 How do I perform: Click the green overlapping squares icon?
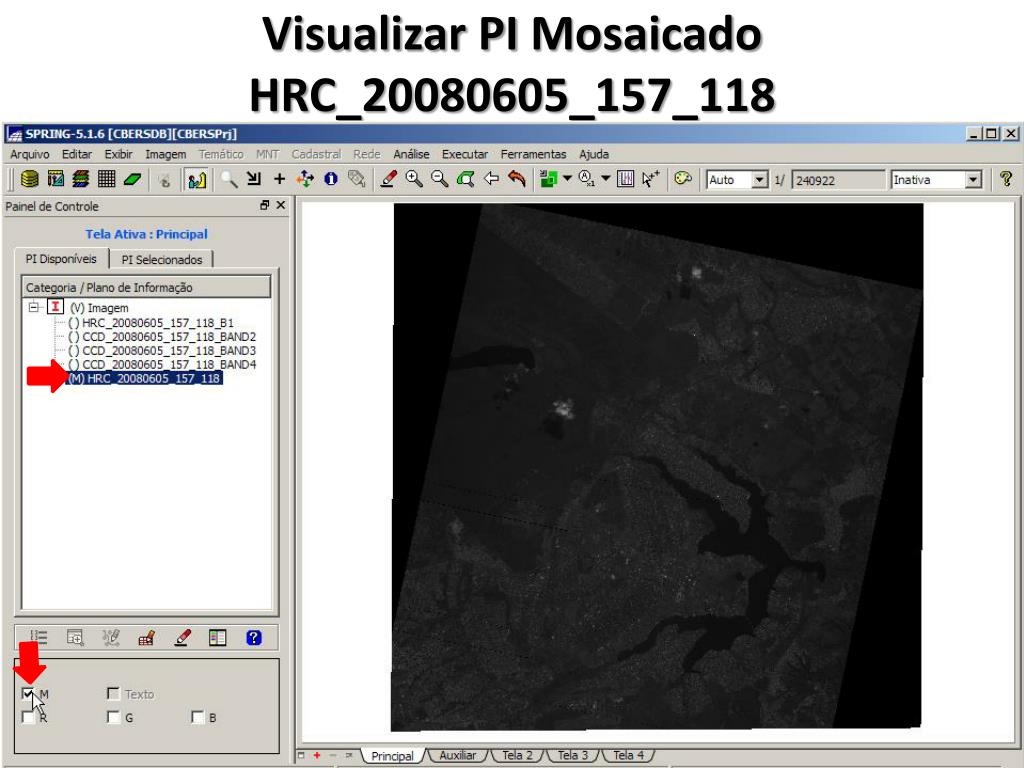(x=549, y=179)
